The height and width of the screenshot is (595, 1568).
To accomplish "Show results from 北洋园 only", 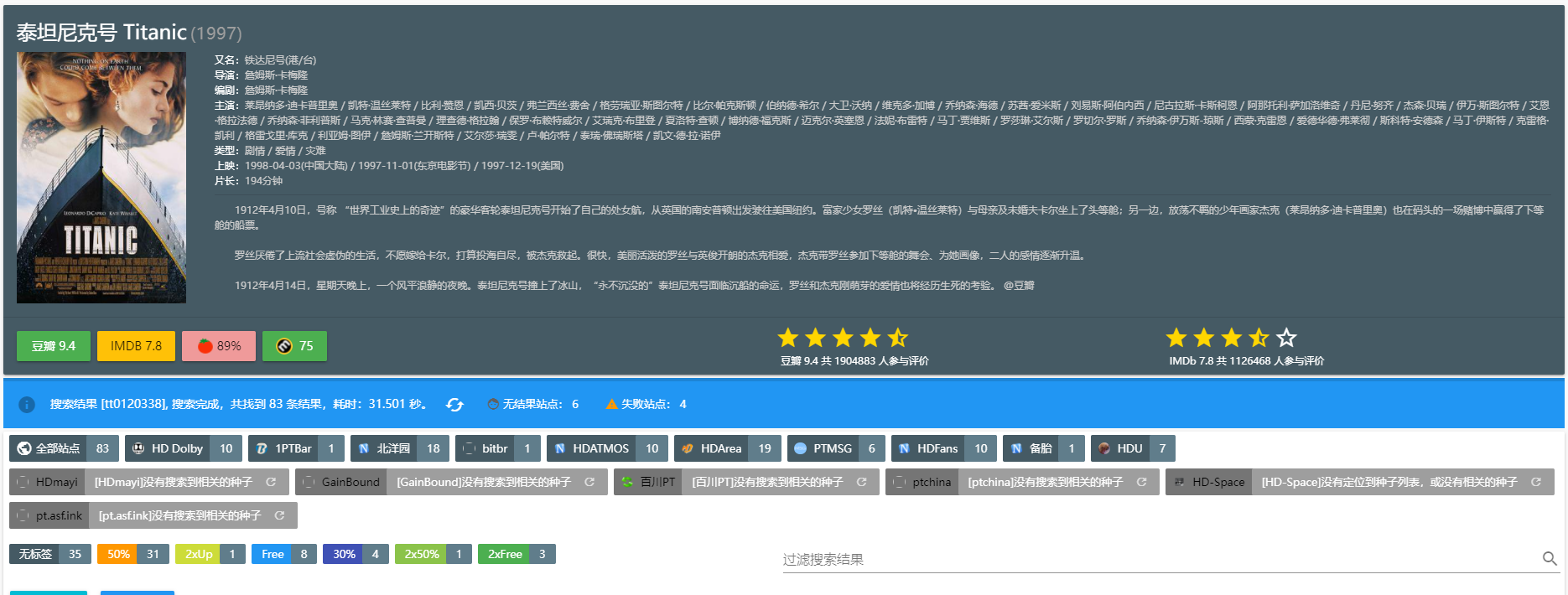I will point(400,448).
